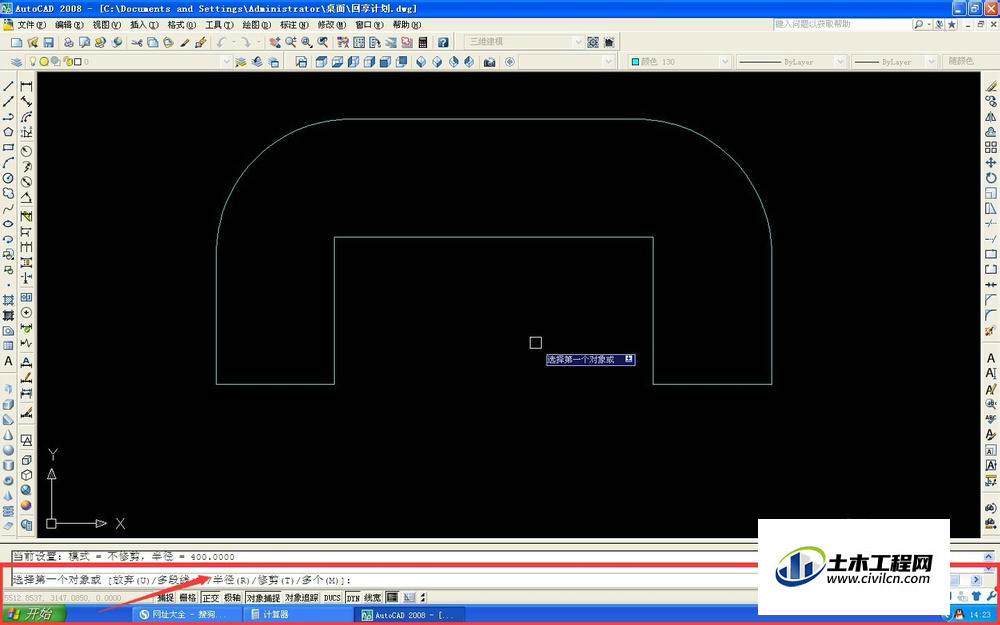Screen dimensions: 1000x625
Task: Open the 视图(V) menu
Action: (107, 25)
